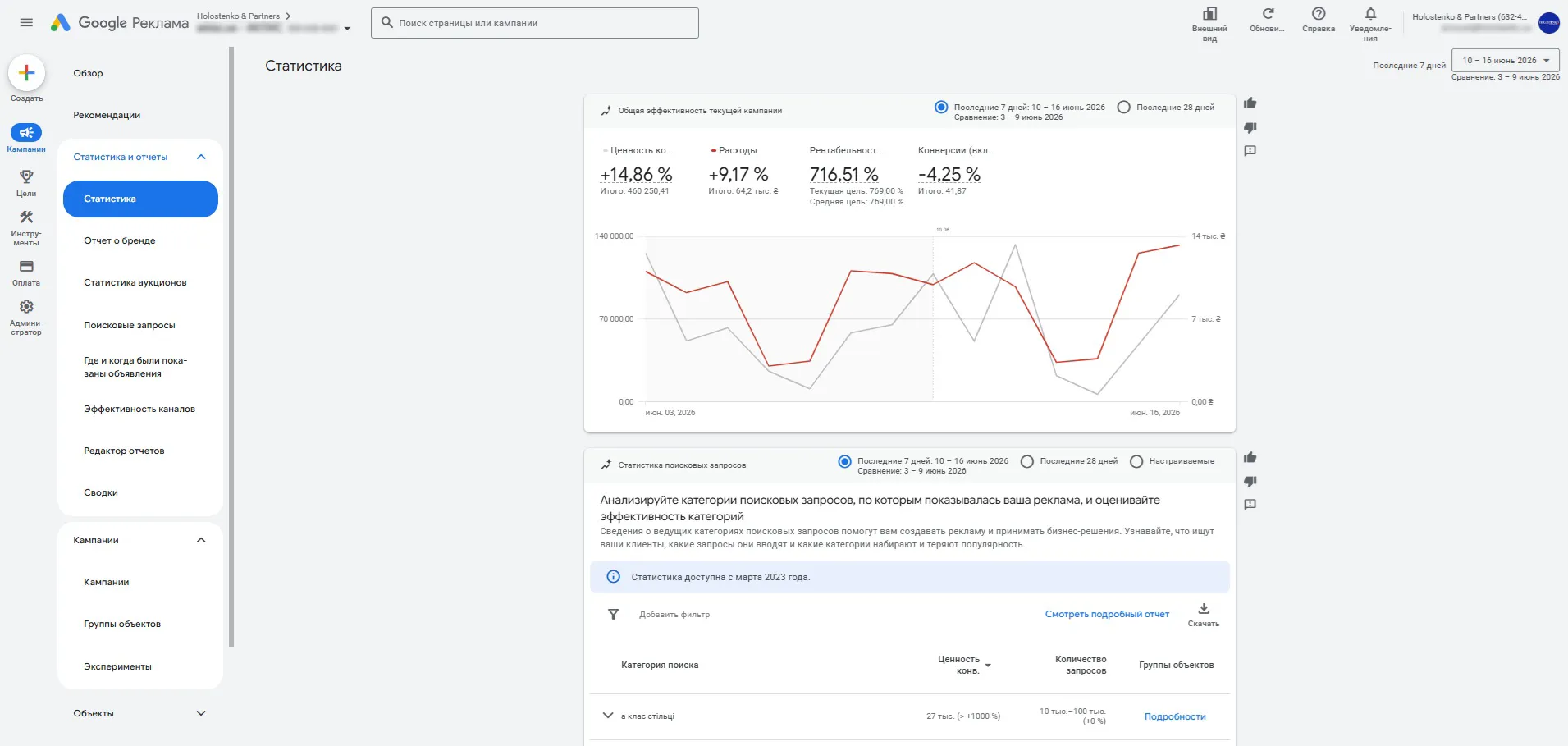The width and height of the screenshot is (1568, 746).
Task: Open the Billing card section
Action: (26, 267)
